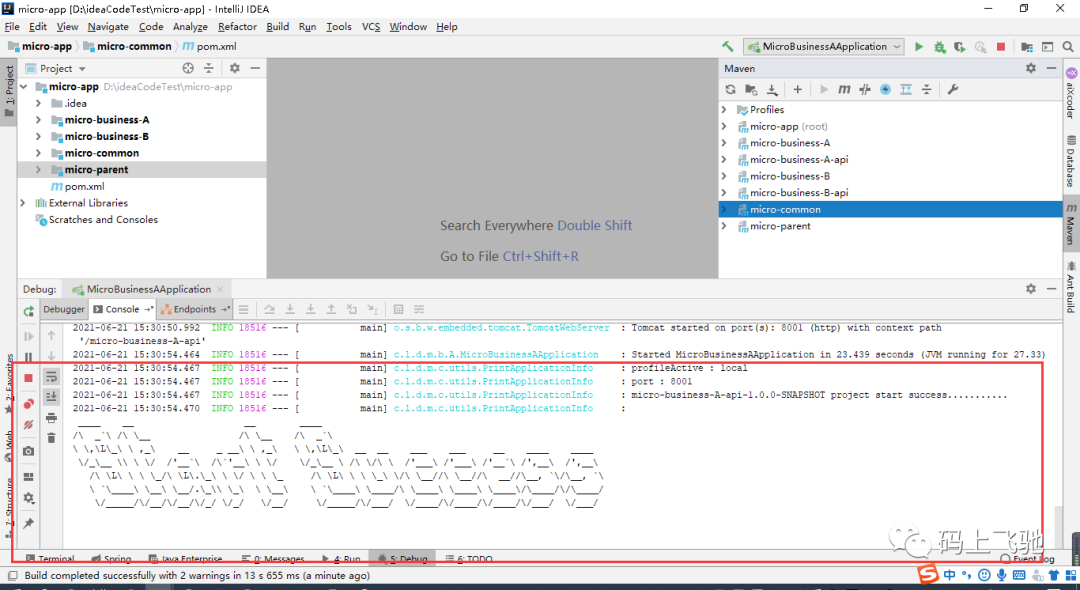Execute Maven goal icon in Maven toolbar
Viewport: 1080px width, 590px height.
[x=844, y=89]
